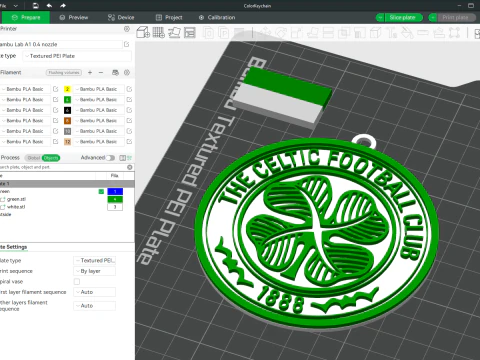The width and height of the screenshot is (480, 360).
Task: Click the Add plate icon
Action: pyautogui.click(x=159, y=32)
